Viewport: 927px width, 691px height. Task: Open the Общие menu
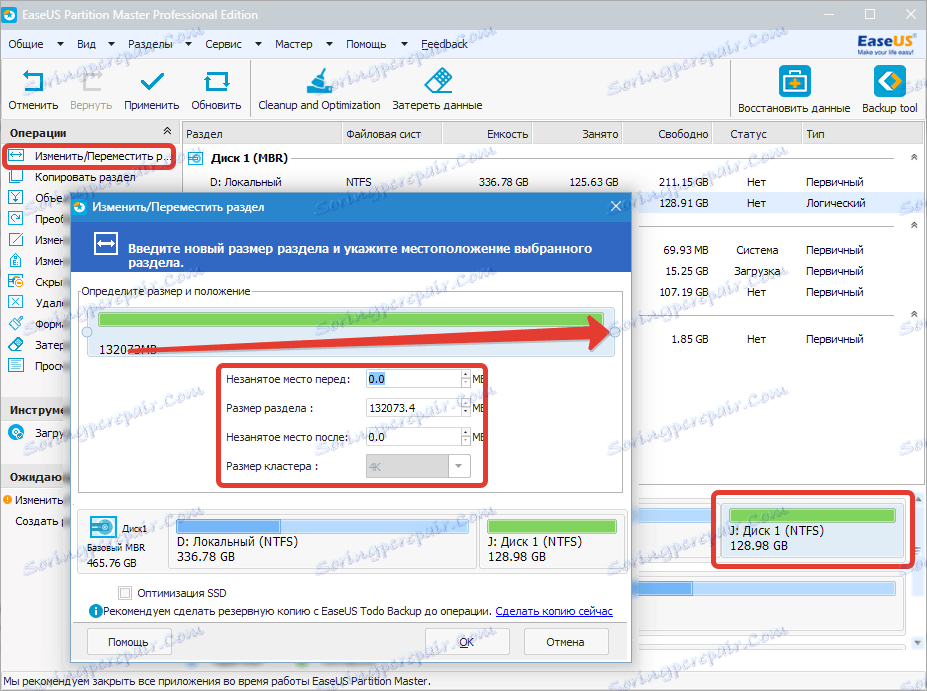(26, 44)
